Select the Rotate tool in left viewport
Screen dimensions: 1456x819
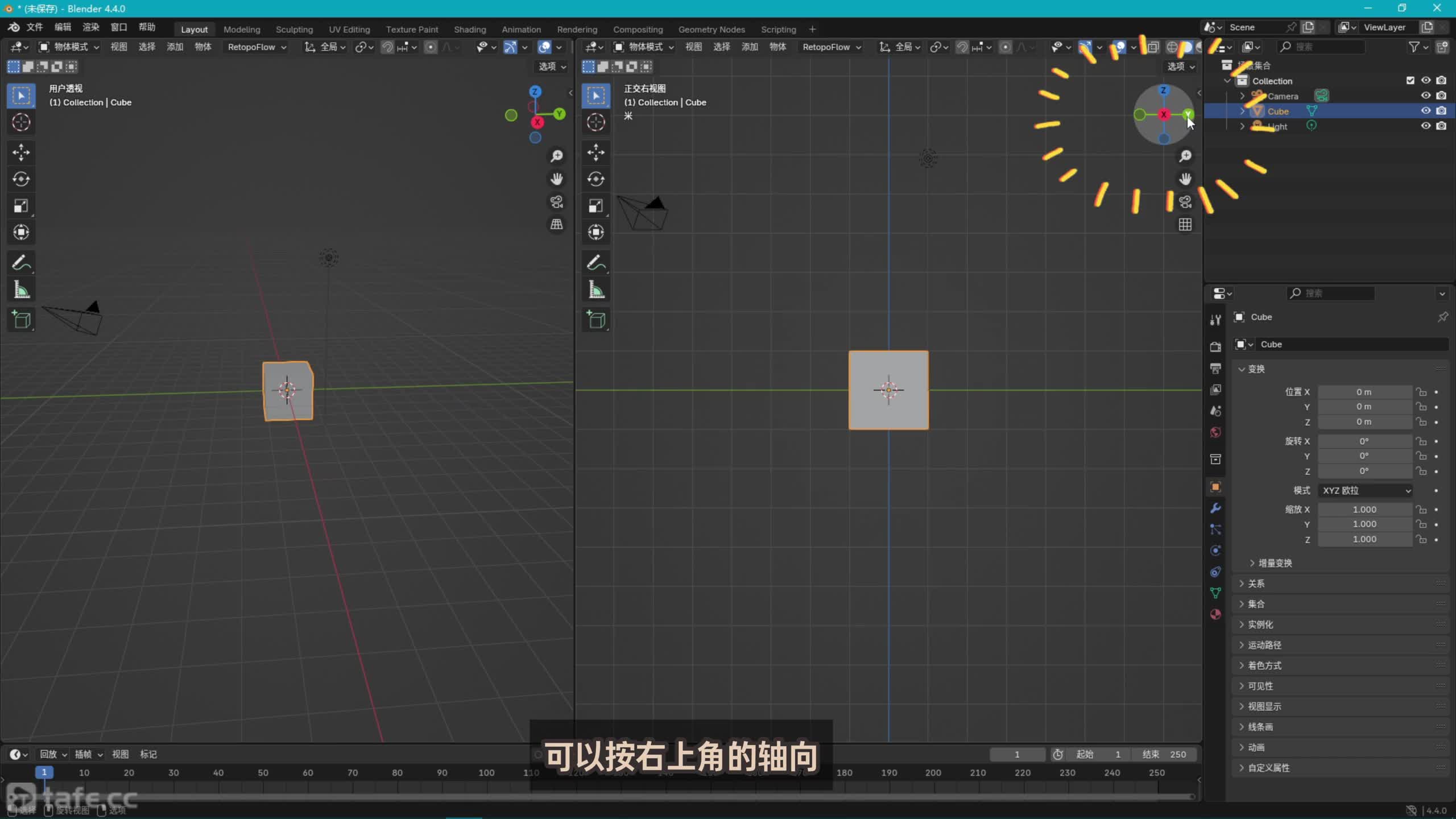(x=21, y=179)
